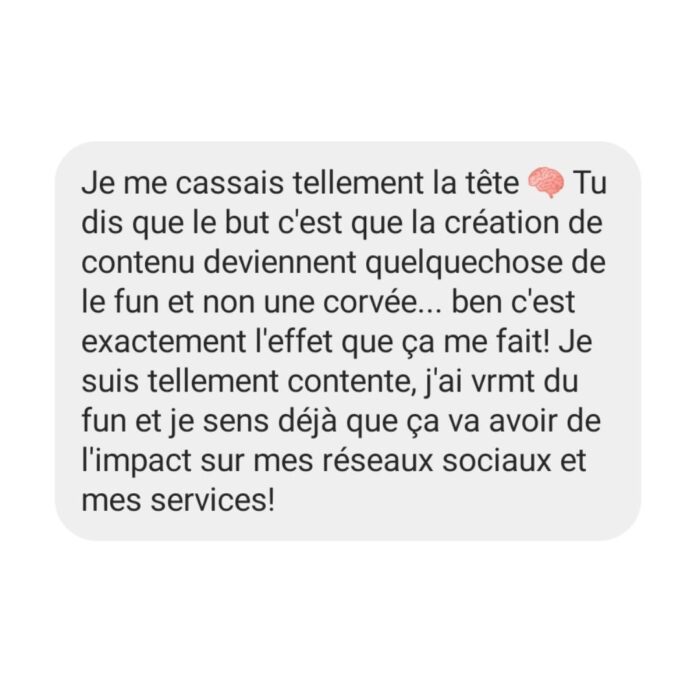Screen dimensions: 700x700
Task: Click the word "quelquechose"
Action: [x=464, y=263]
